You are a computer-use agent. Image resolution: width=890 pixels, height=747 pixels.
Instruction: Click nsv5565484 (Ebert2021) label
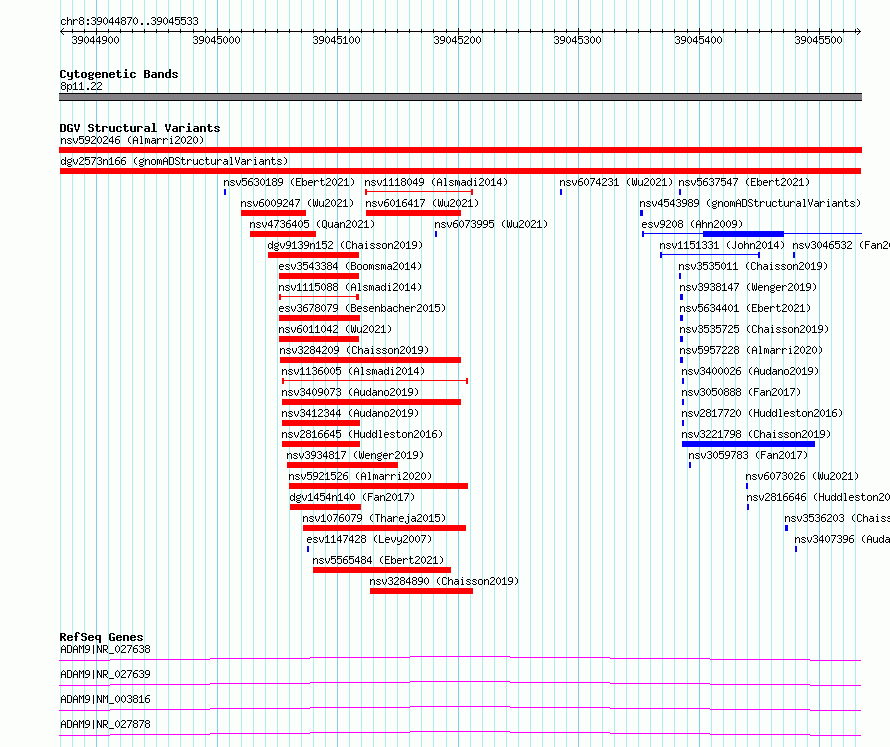[x=378, y=560]
